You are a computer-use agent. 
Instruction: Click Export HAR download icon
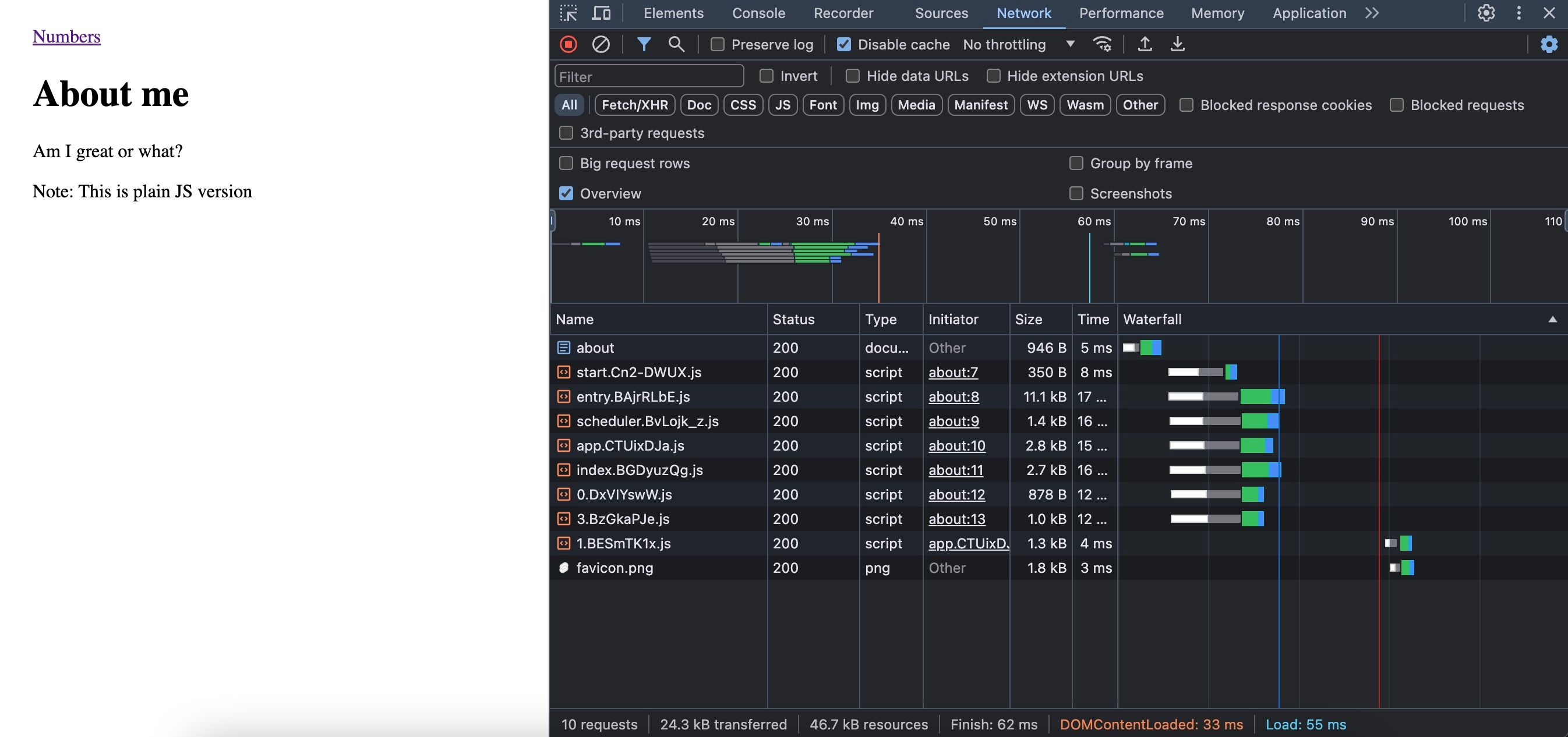1177,44
